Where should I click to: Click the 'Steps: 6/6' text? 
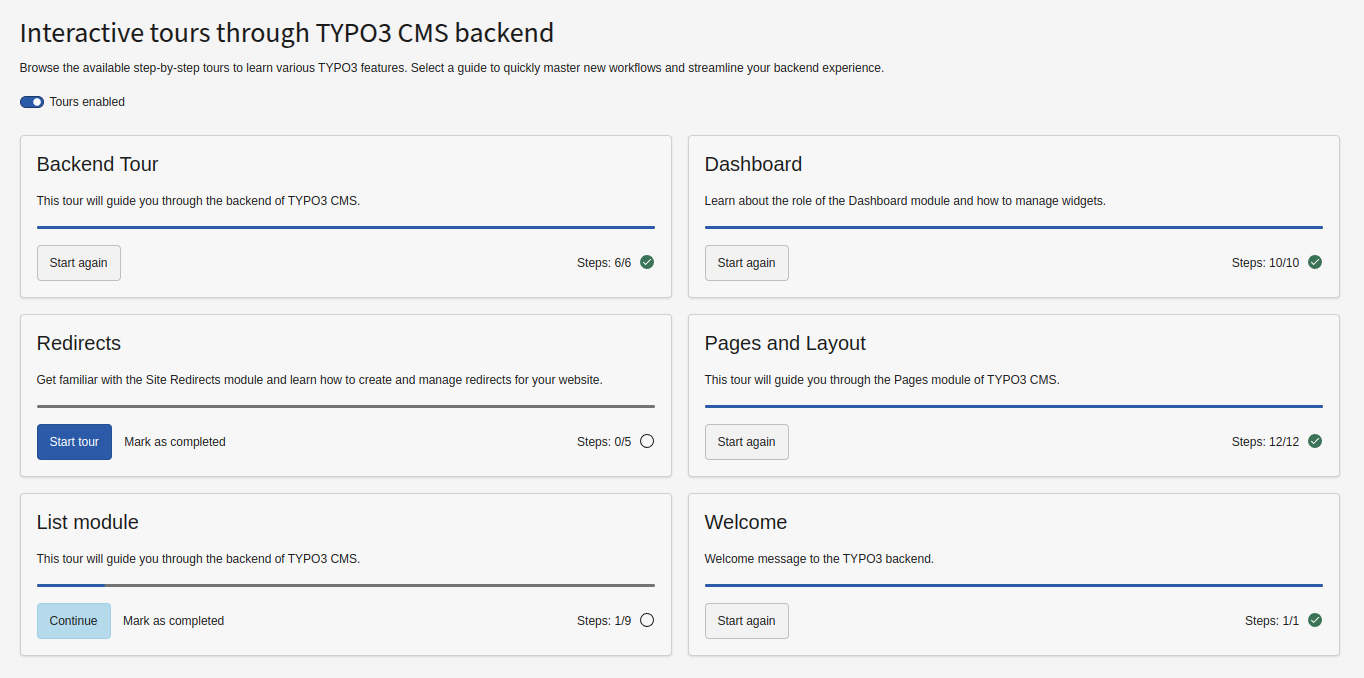(x=604, y=263)
